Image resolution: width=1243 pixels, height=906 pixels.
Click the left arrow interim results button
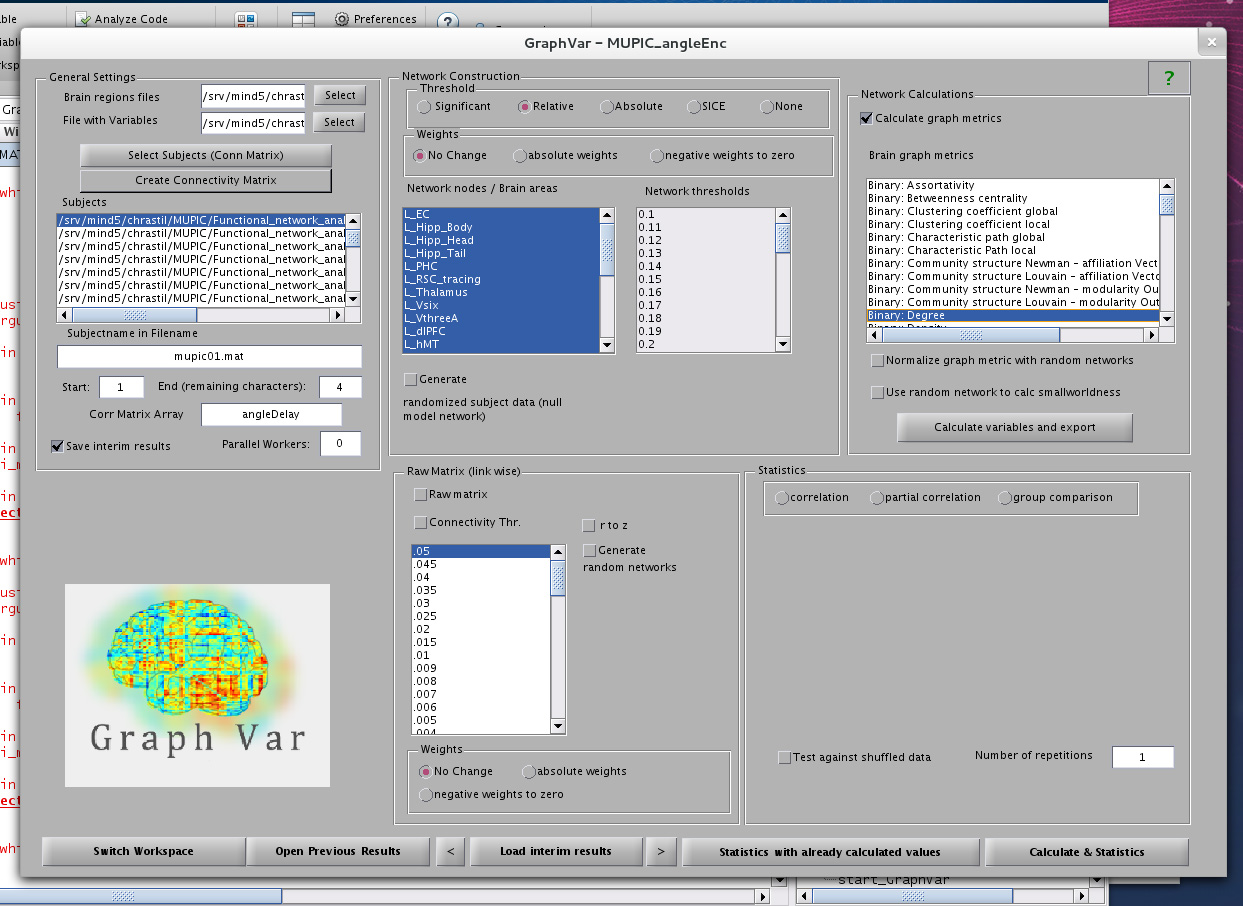click(x=451, y=852)
